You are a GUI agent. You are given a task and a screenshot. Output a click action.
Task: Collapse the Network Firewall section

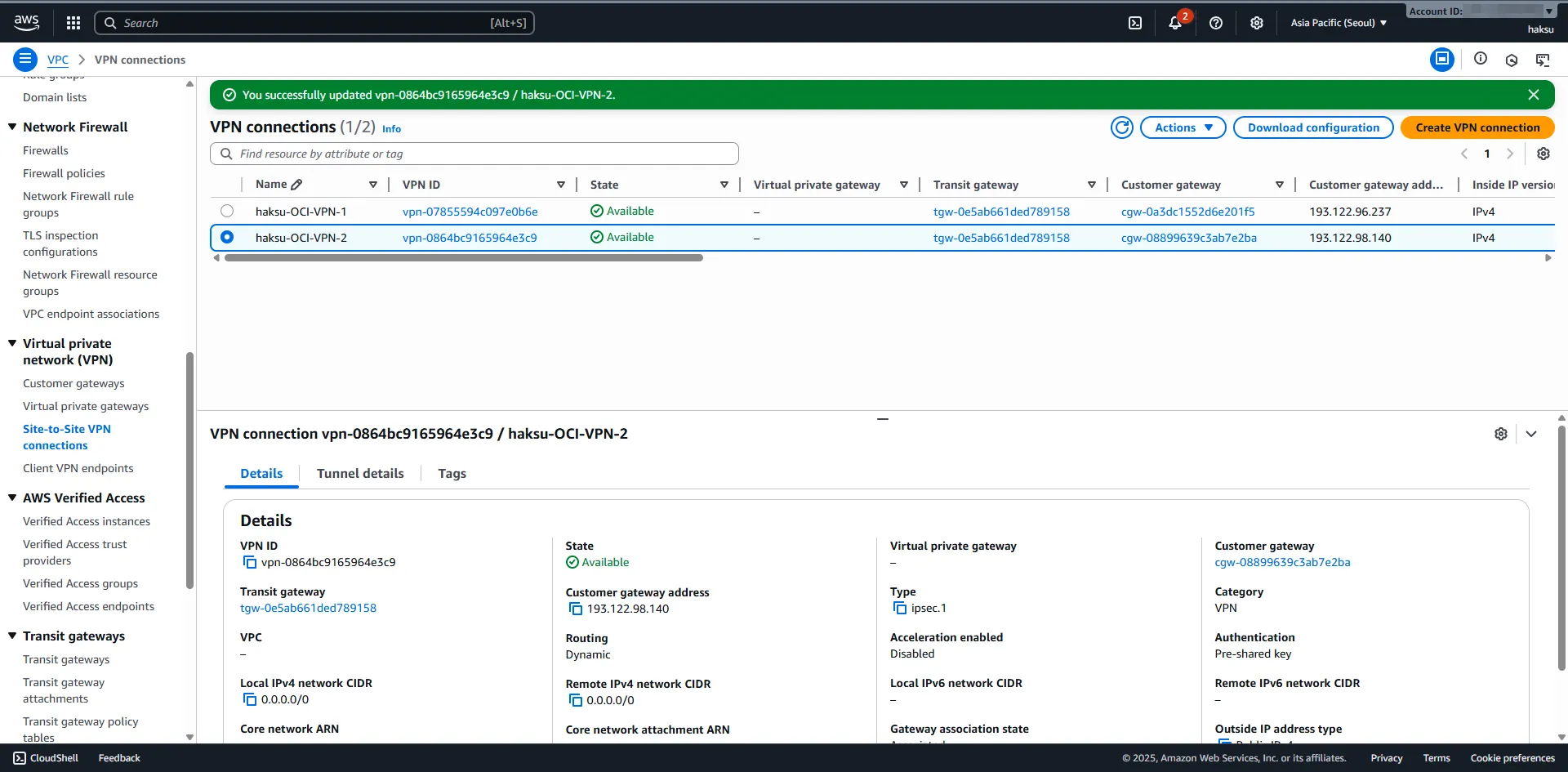coord(12,127)
